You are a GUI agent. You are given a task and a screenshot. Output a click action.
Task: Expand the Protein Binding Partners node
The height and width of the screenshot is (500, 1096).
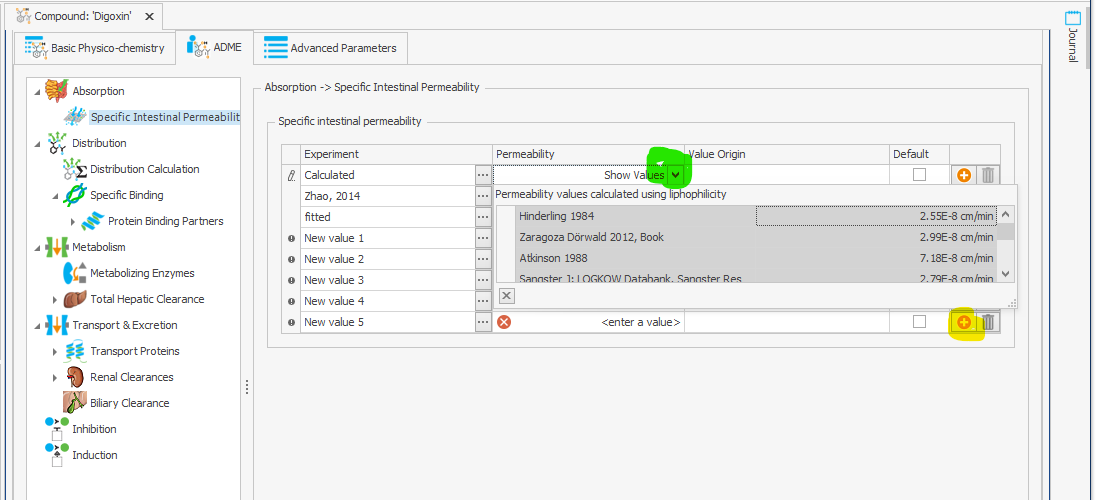[73, 222]
